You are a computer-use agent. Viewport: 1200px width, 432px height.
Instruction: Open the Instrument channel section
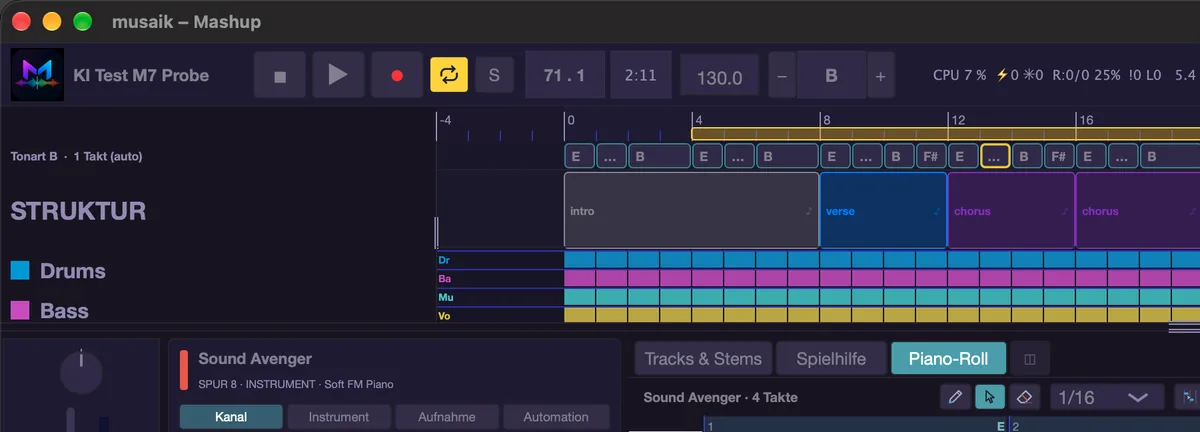coord(338,417)
